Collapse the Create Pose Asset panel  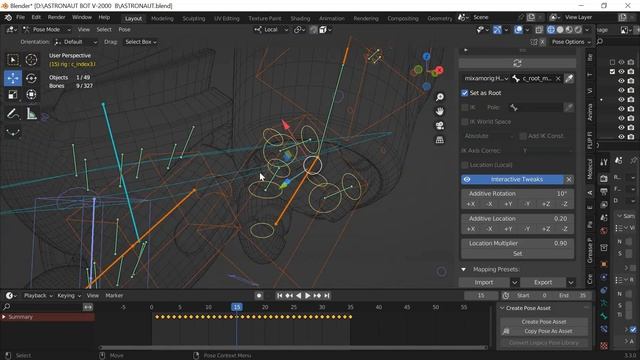pyautogui.click(x=502, y=308)
